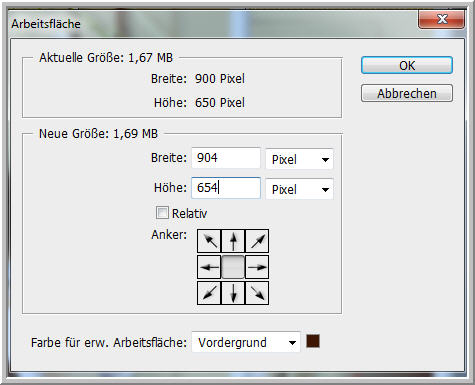The width and height of the screenshot is (475, 385).
Task: Confirm with the OK button
Action: 407,65
